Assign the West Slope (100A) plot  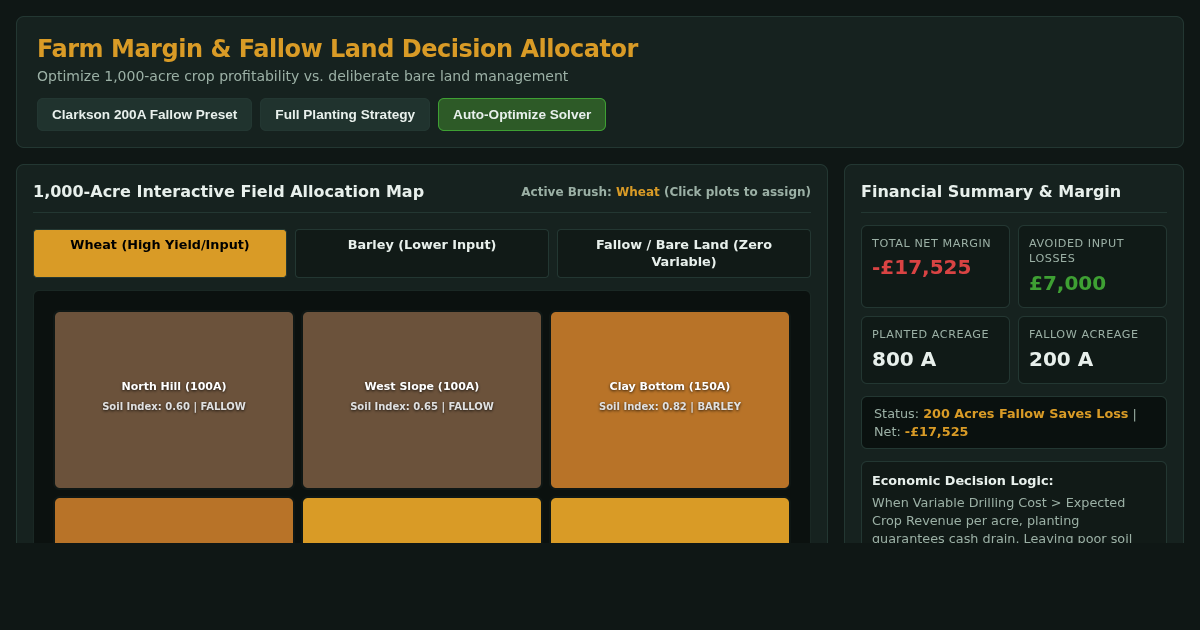[422, 400]
